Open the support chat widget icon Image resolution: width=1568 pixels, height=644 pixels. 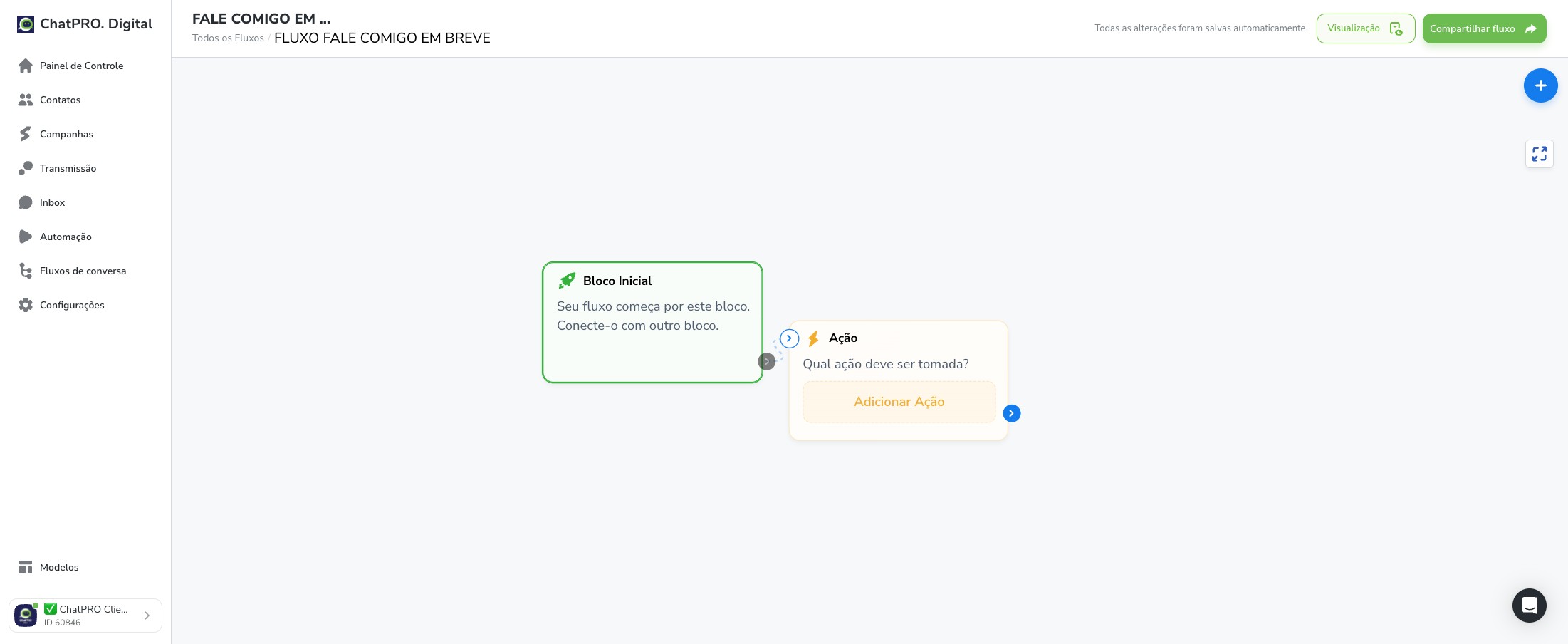(1530, 606)
